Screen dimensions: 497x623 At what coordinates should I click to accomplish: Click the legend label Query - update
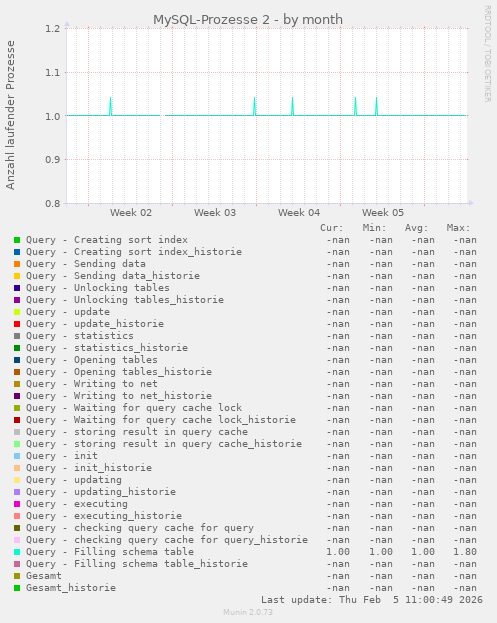[x=68, y=312]
